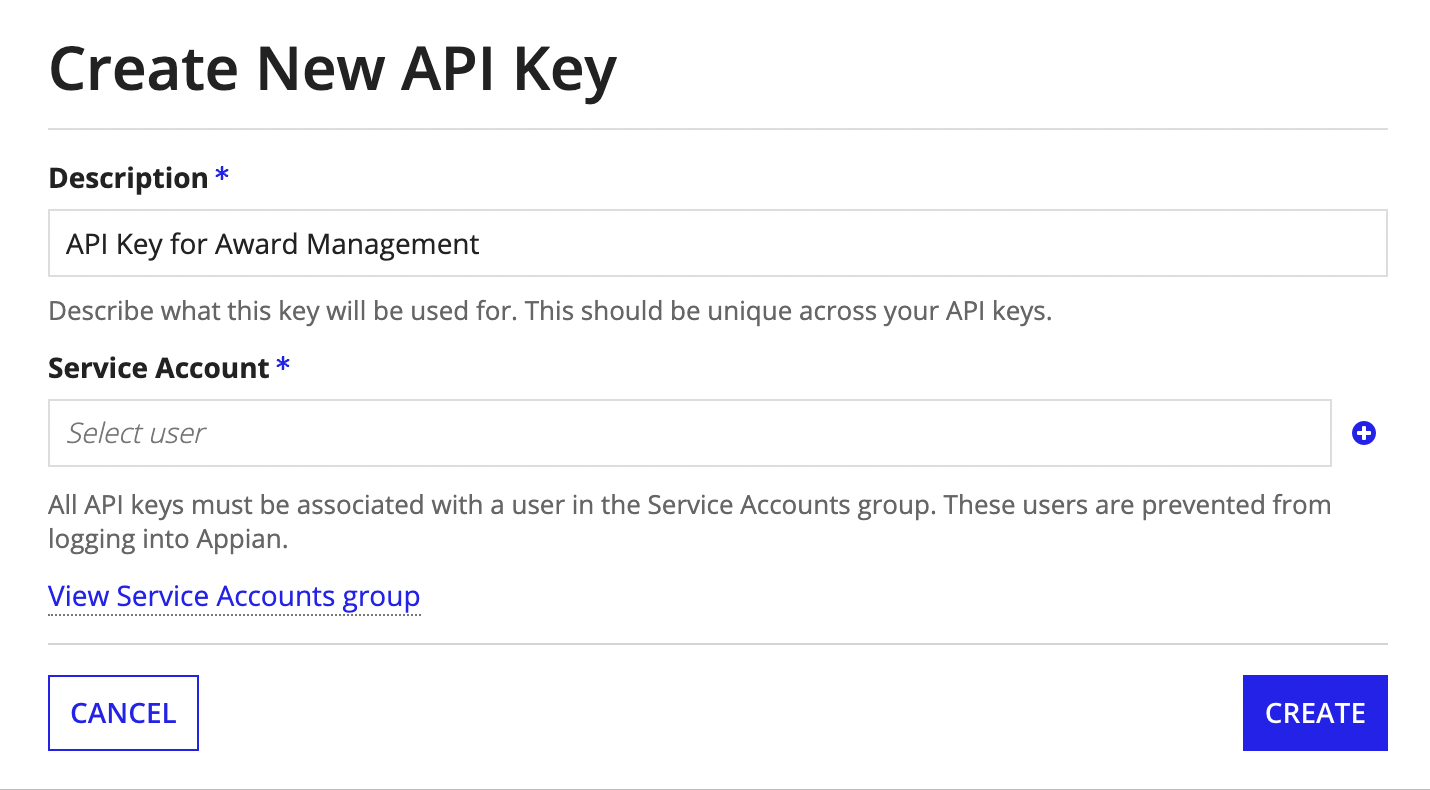Click the Create New API Key heading

pyautogui.click(x=333, y=70)
